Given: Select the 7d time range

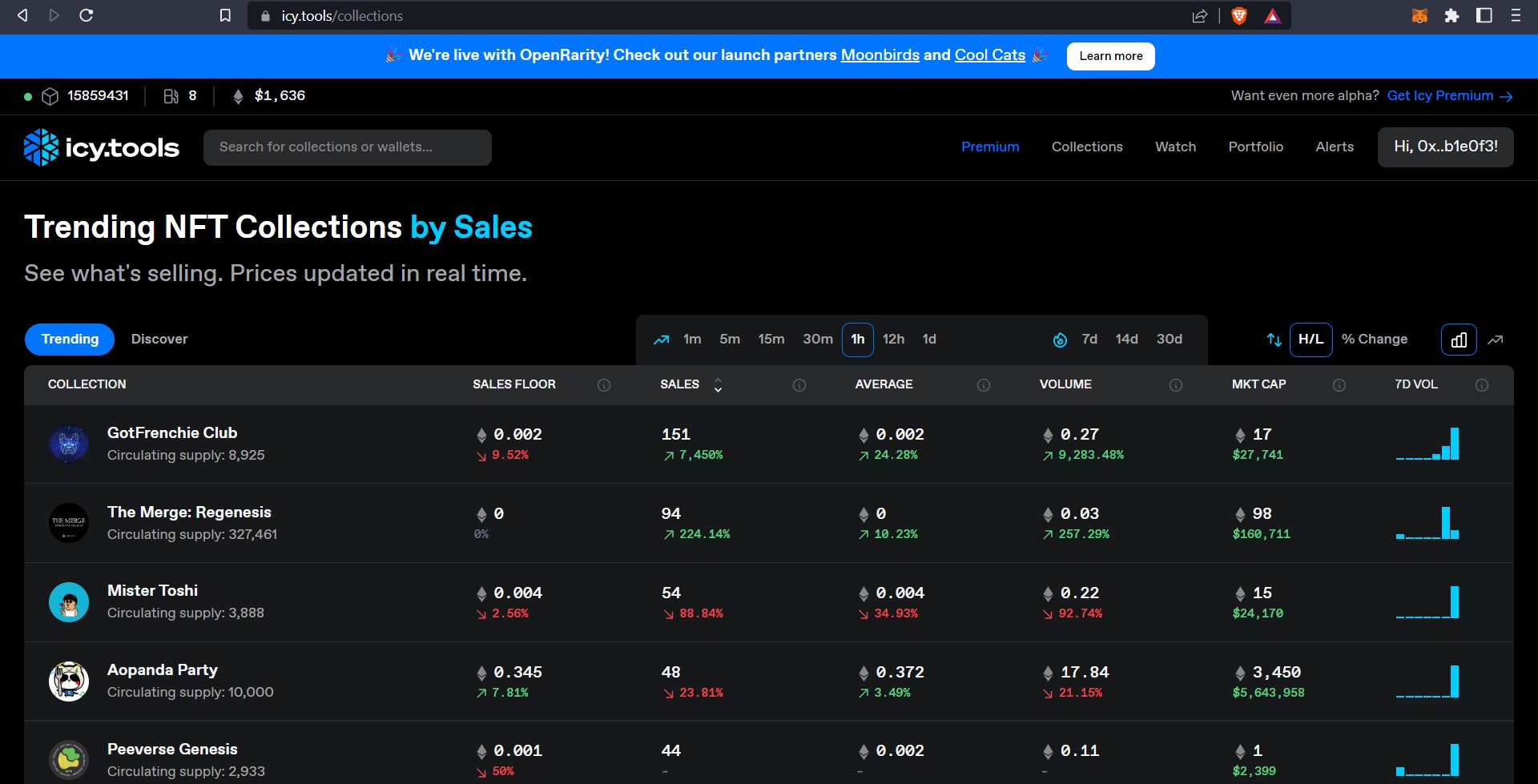Looking at the screenshot, I should (1089, 340).
